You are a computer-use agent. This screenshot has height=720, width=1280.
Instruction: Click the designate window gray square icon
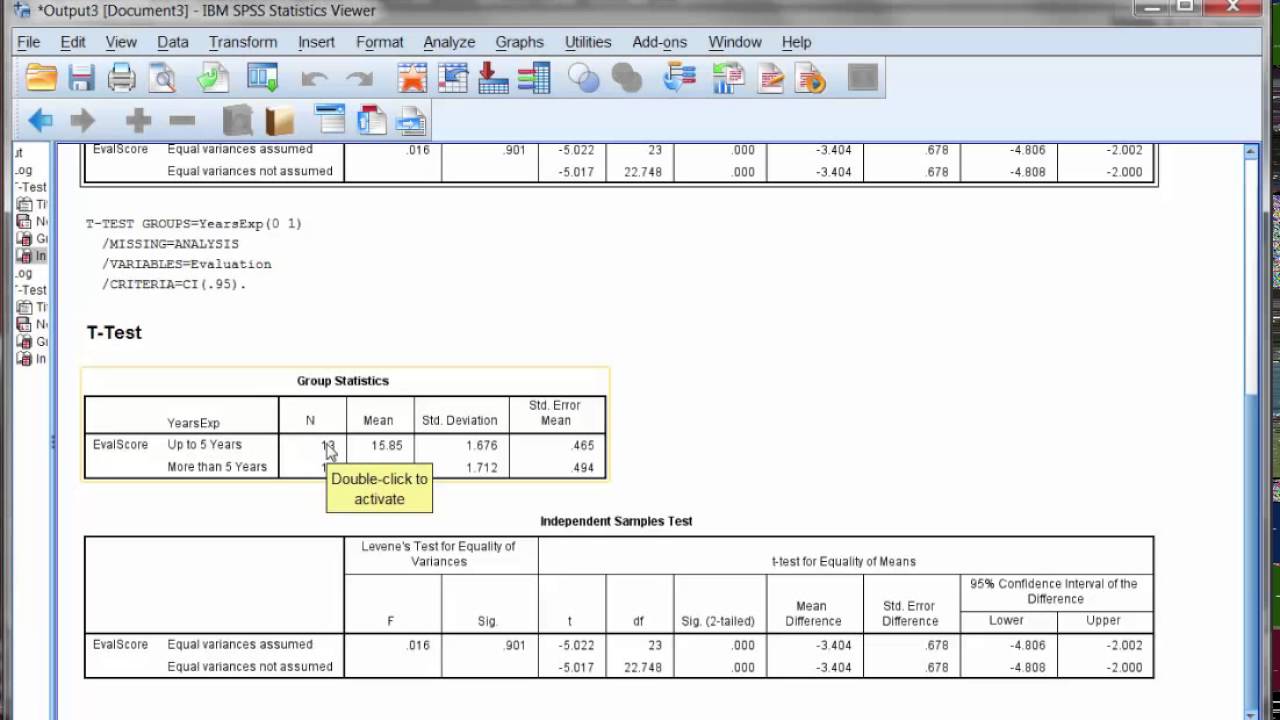(x=863, y=78)
